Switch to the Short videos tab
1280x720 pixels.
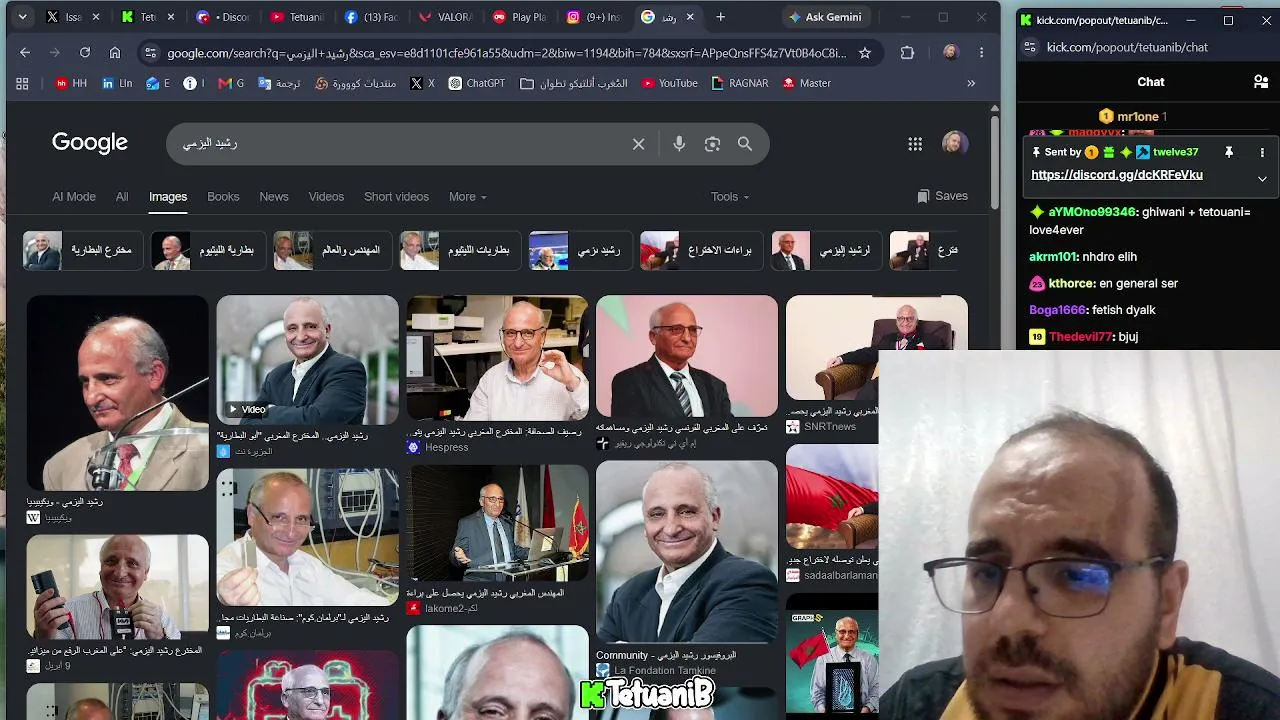[x=396, y=197]
